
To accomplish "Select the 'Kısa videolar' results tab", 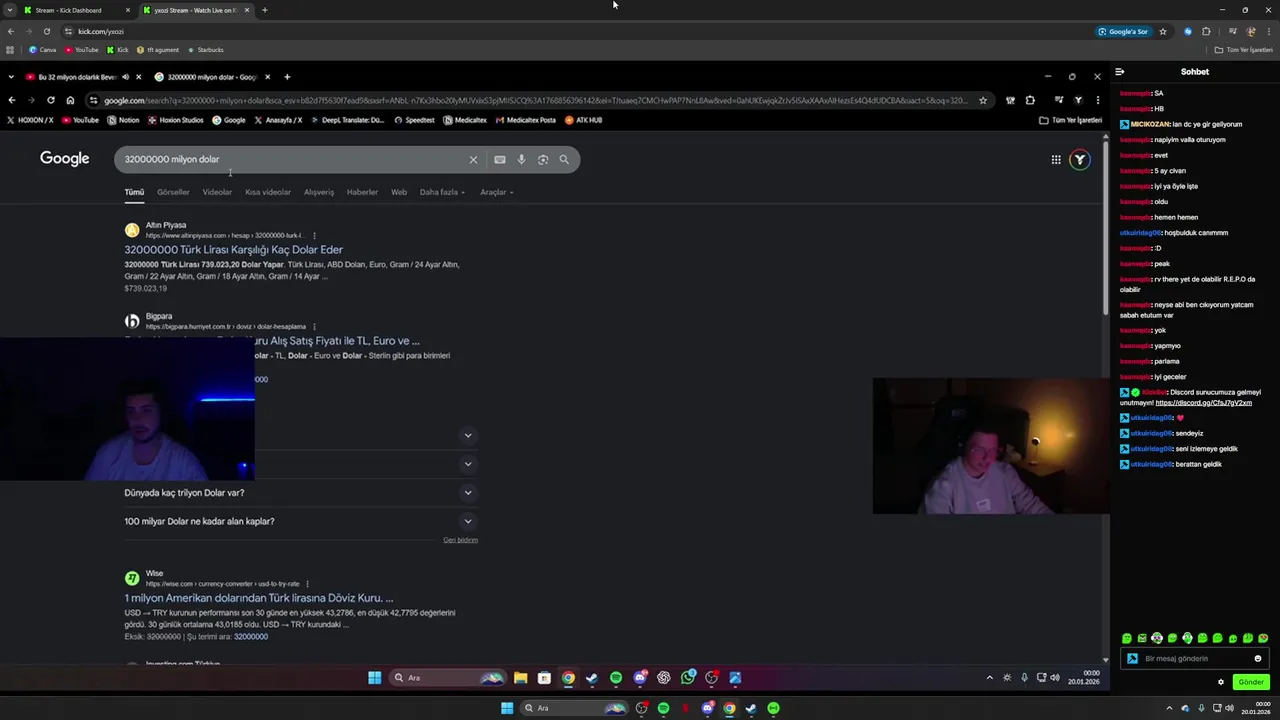I will pyautogui.click(x=268, y=192).
